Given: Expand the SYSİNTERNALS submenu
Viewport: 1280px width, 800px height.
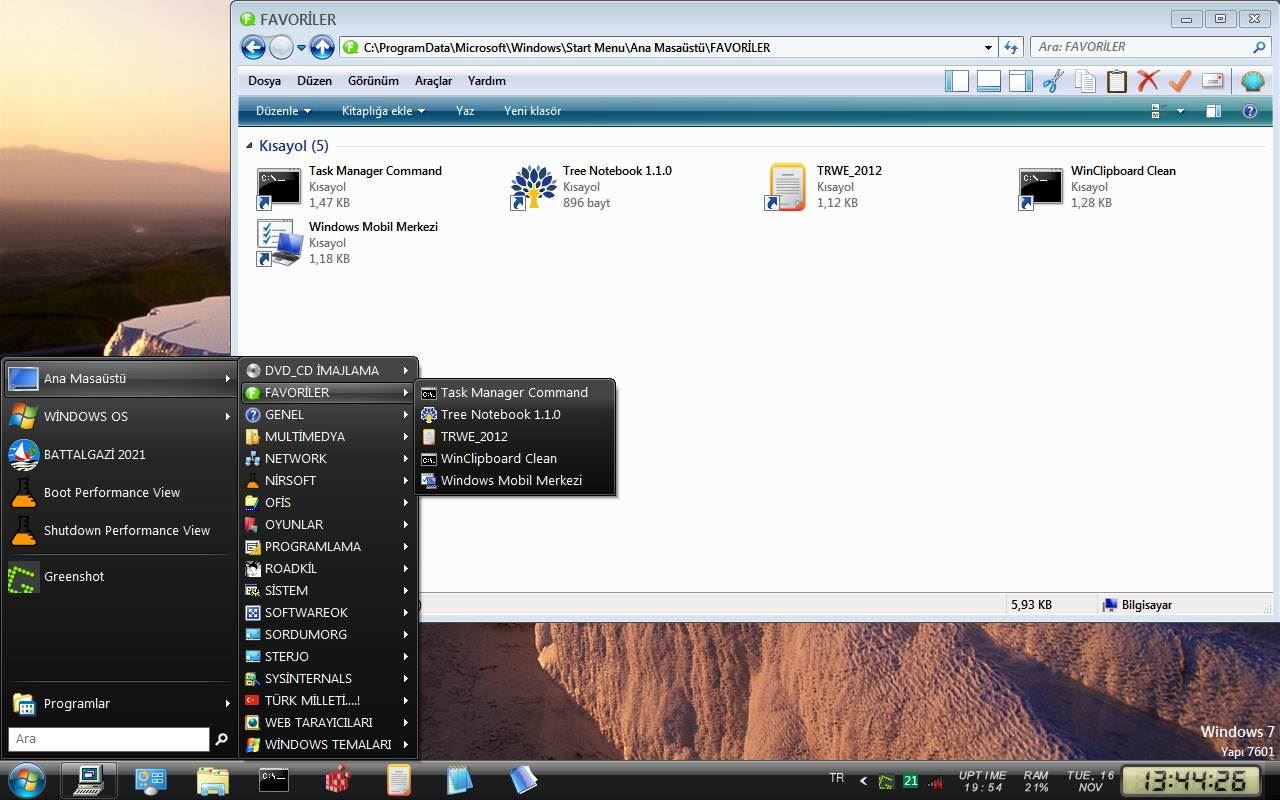Looking at the screenshot, I should pyautogui.click(x=328, y=679).
